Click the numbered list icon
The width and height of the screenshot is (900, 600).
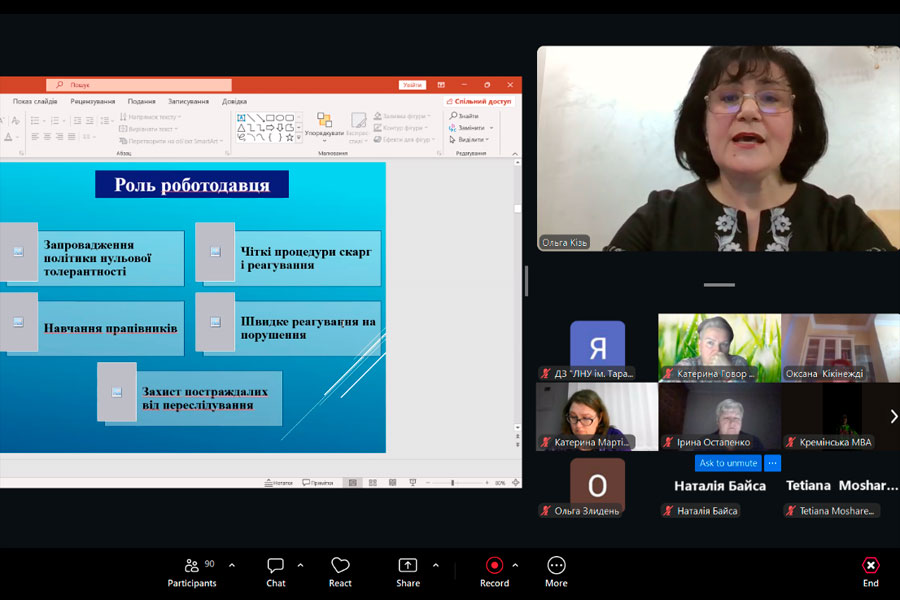pos(55,121)
